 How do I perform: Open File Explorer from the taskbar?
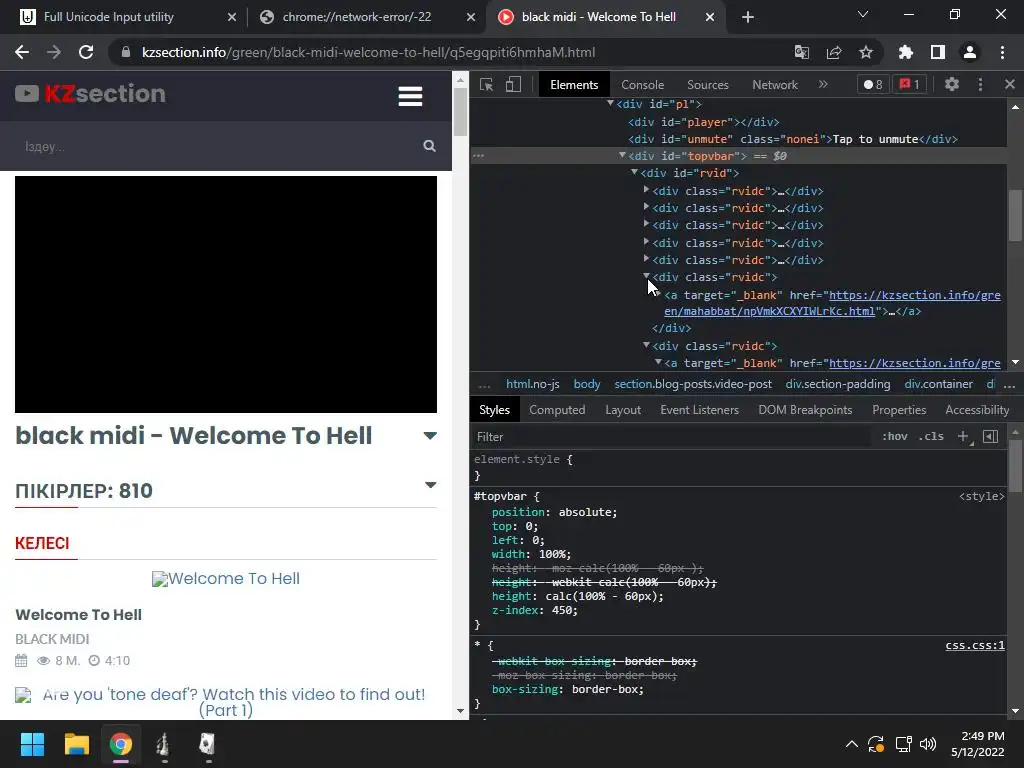(76, 744)
